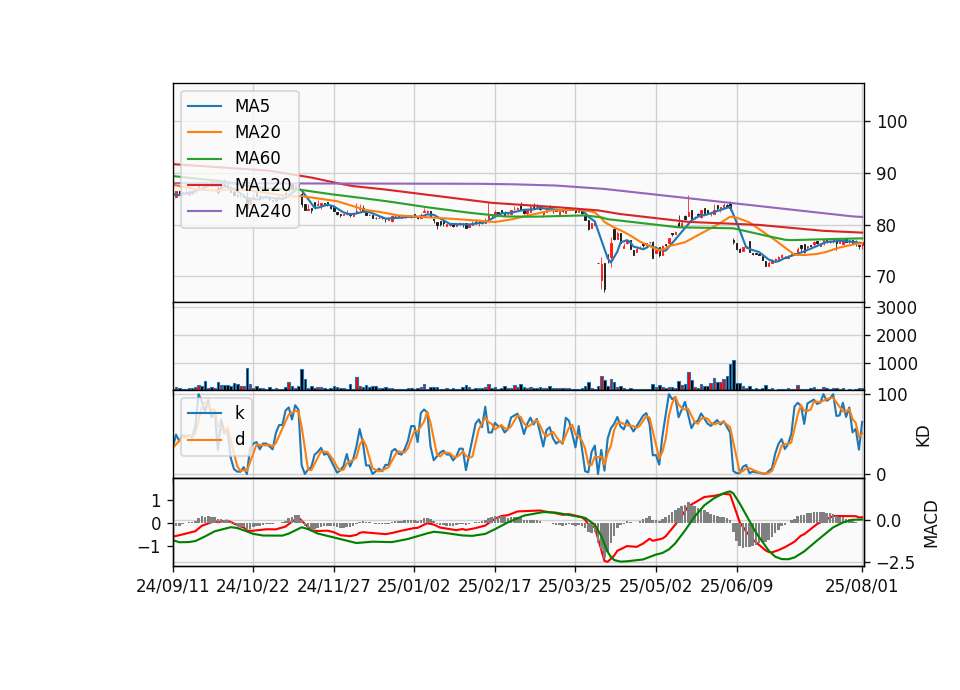Click the k legend label in KD panel
Image resolution: width=960 pixels, height=690 pixels.
[239, 413]
